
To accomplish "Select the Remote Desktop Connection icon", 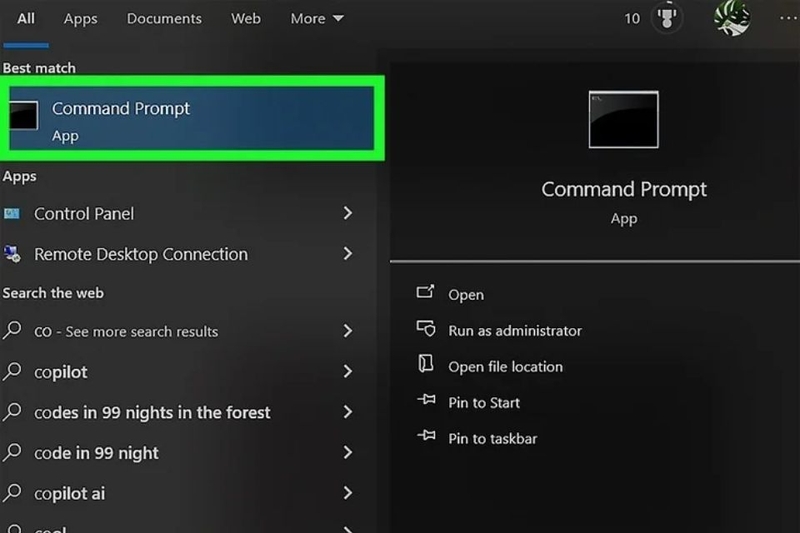I will pos(12,254).
